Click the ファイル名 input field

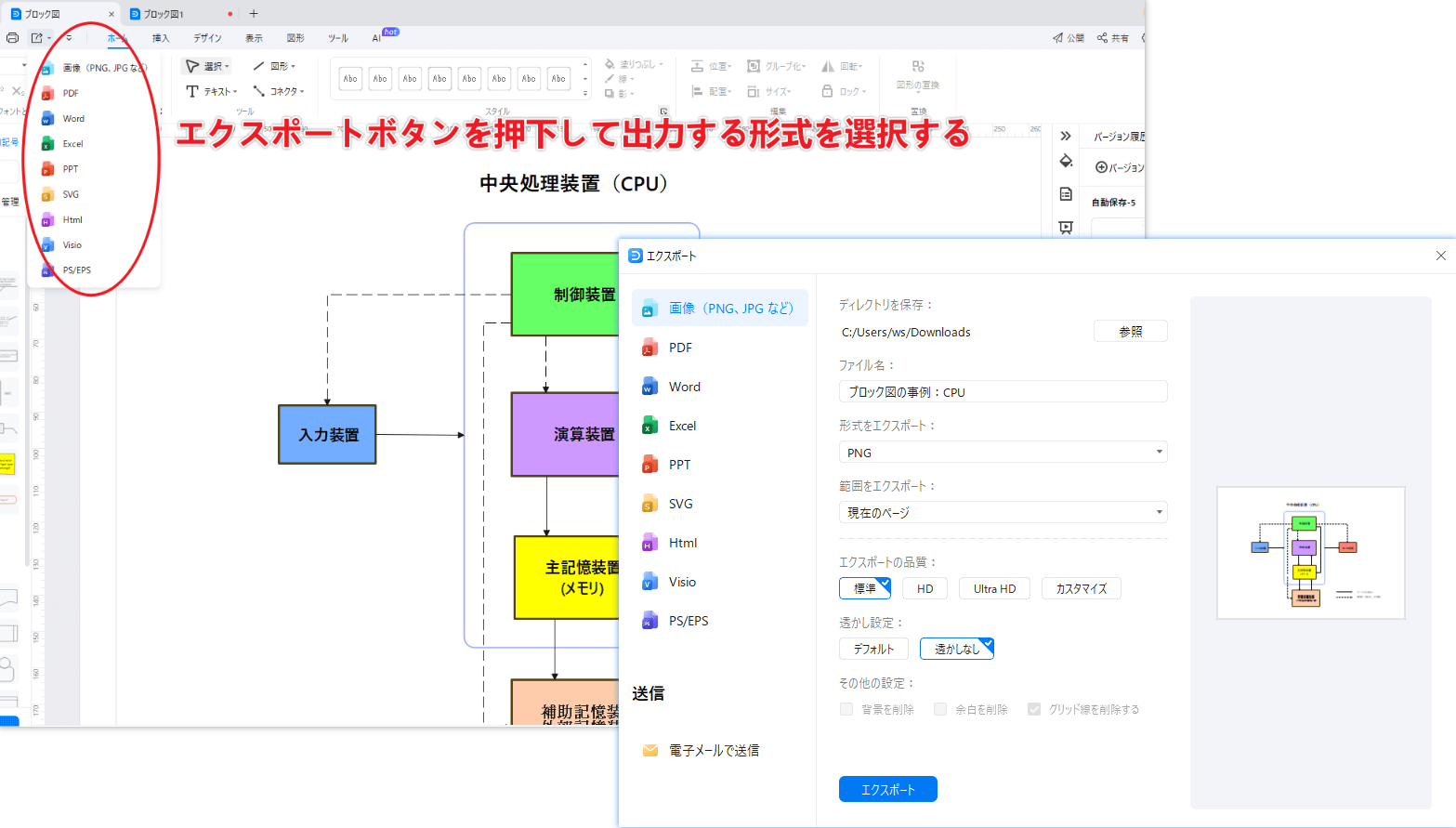[1003, 392]
